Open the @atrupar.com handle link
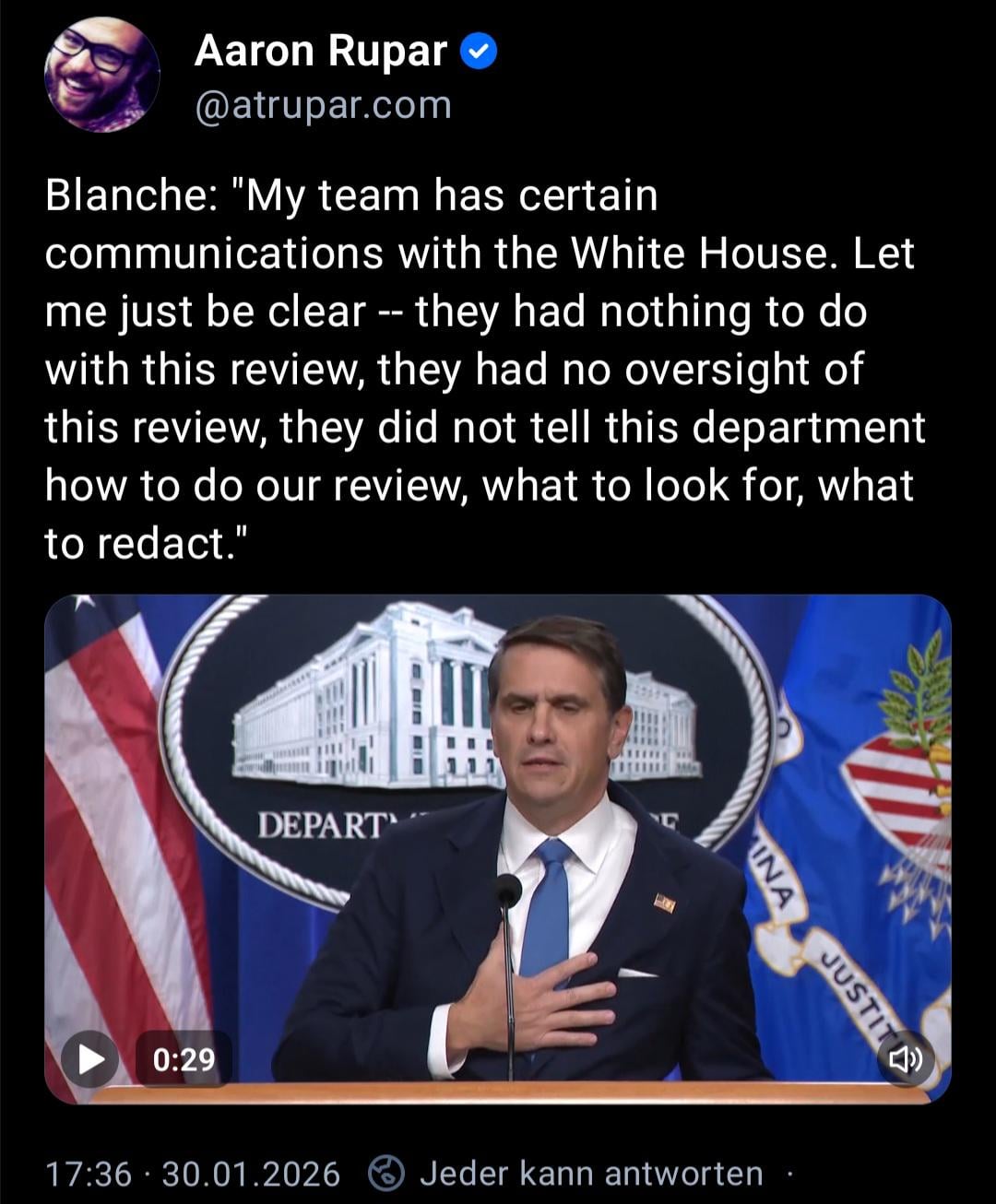 323,105
